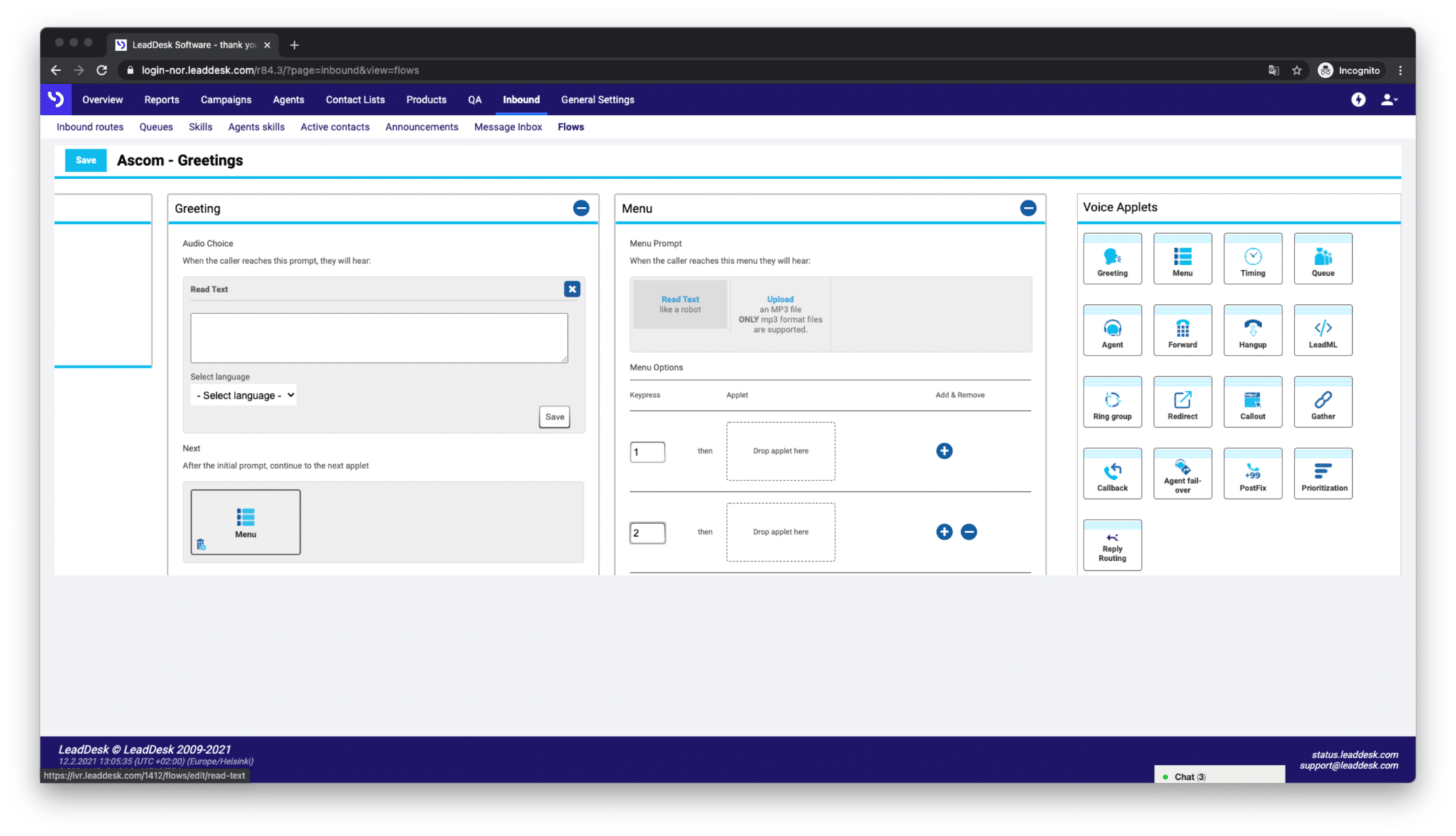The image size is (1456, 836).
Task: Click the Callback voice applet icon
Action: coord(1112,475)
